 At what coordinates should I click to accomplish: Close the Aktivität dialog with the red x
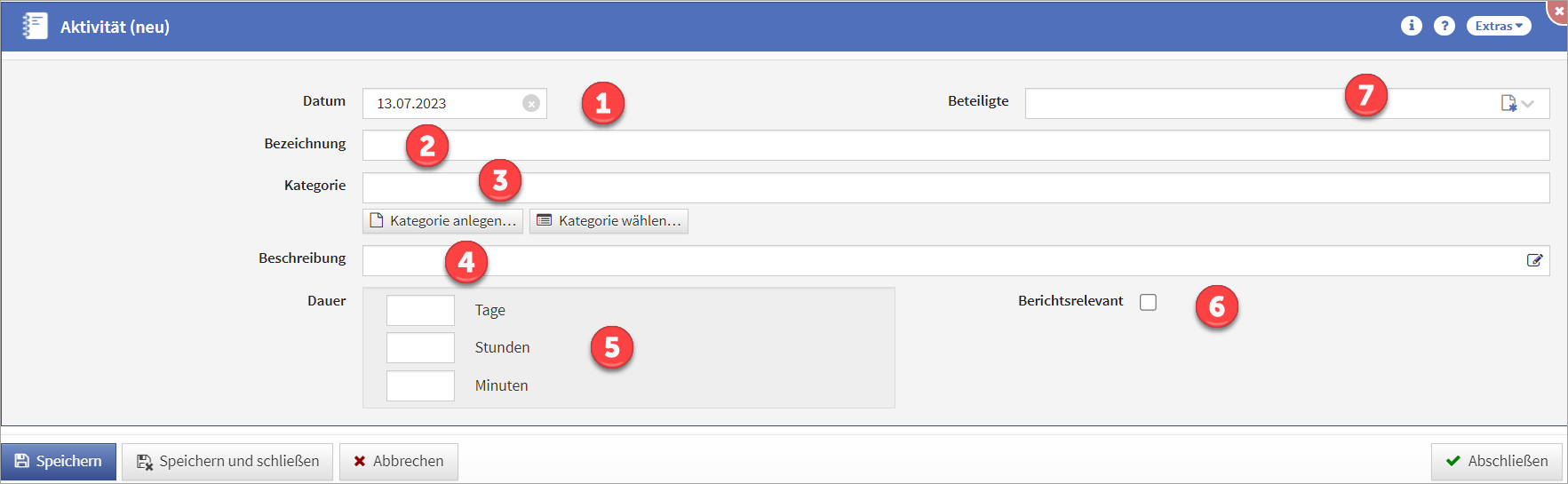(x=1559, y=11)
